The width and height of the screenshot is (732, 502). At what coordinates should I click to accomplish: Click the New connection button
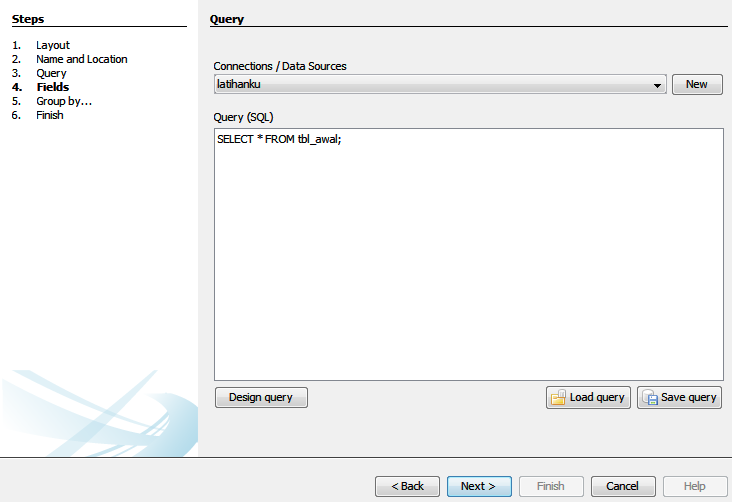tap(697, 85)
